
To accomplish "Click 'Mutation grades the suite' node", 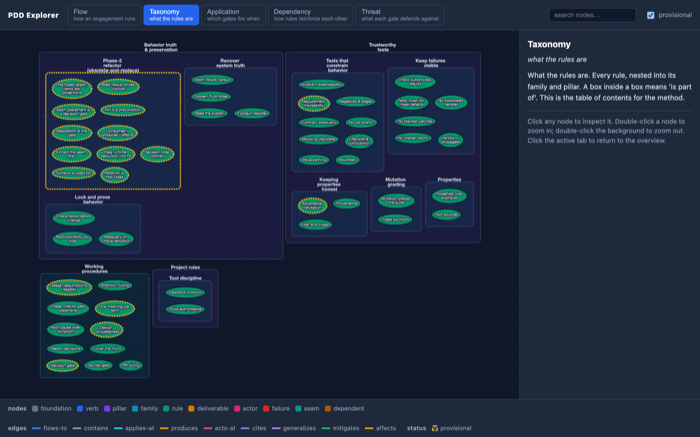I will click(396, 201).
